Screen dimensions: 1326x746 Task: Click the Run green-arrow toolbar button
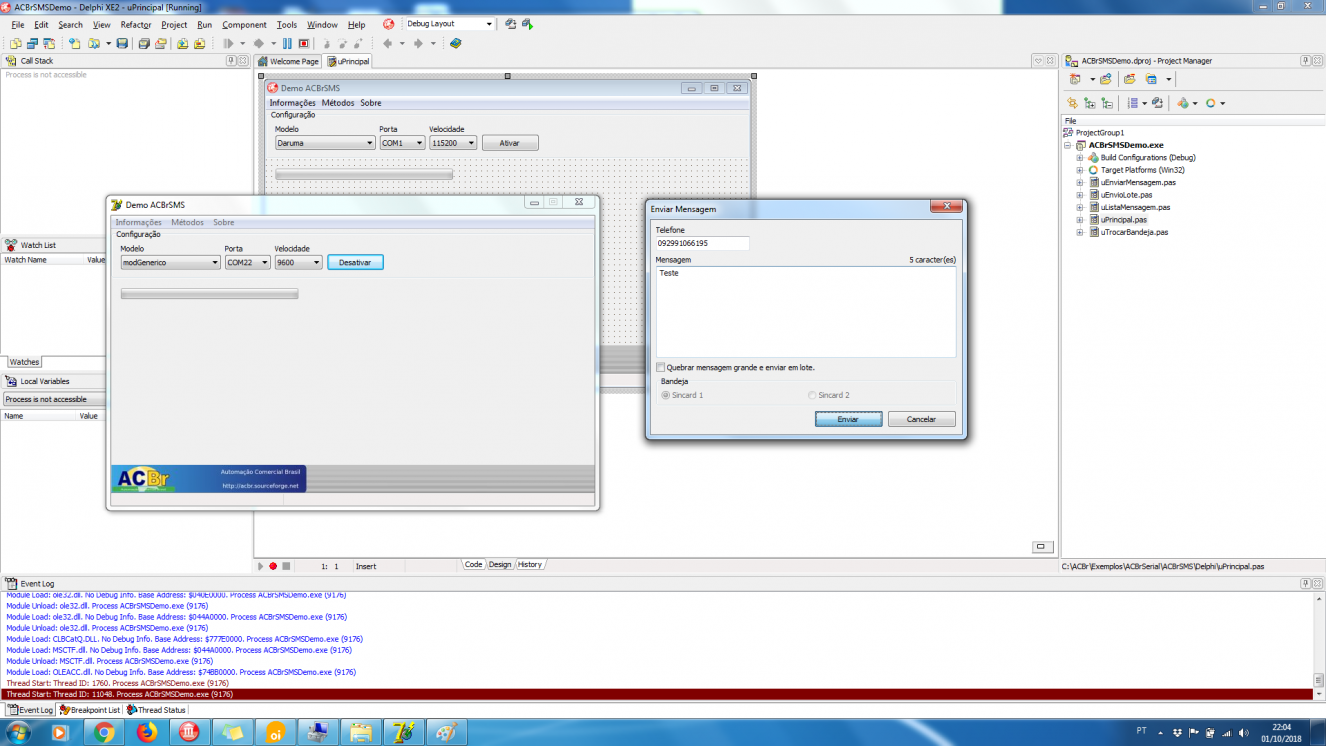[229, 44]
